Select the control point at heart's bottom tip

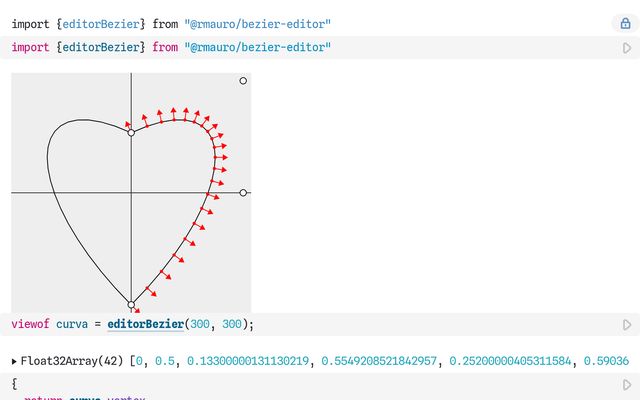pos(131,304)
